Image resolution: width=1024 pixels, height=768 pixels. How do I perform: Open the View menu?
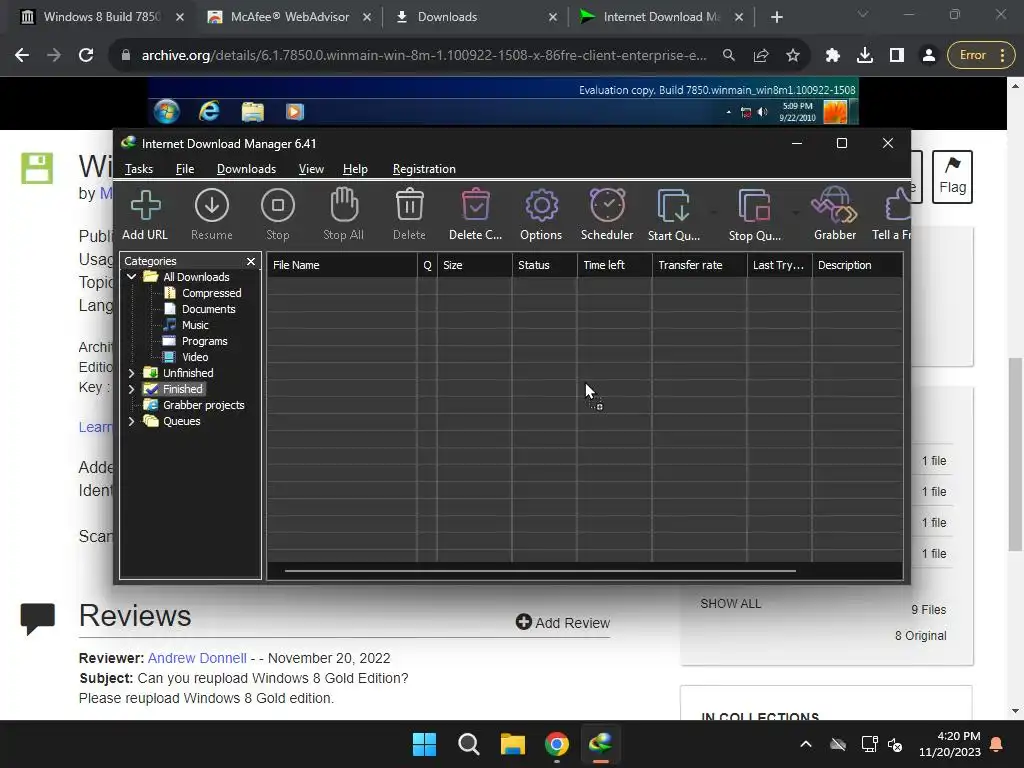311,169
